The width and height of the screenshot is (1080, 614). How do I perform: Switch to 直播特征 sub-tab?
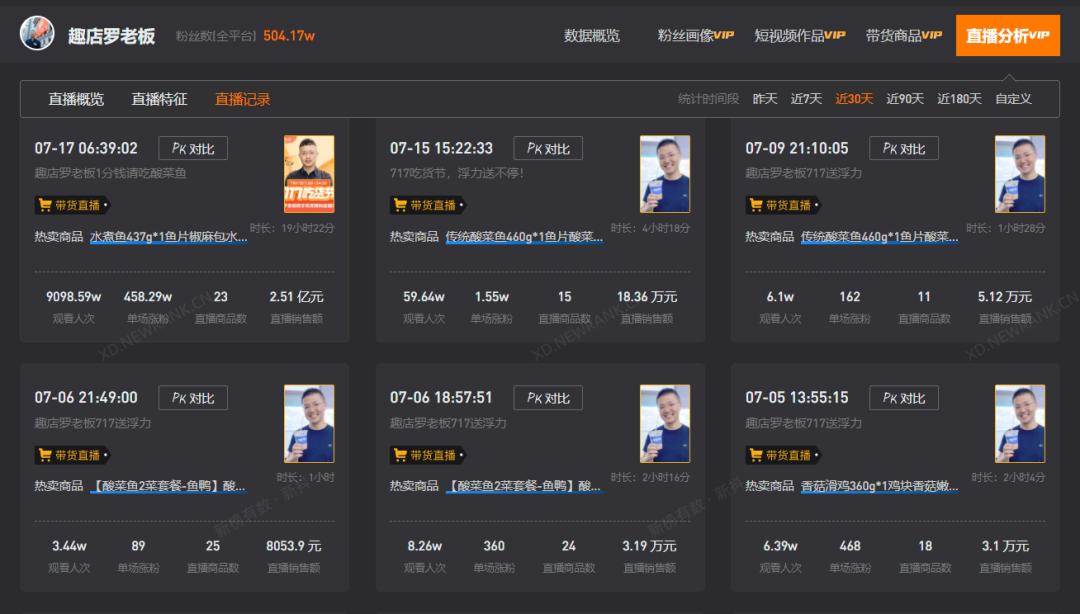coord(159,99)
